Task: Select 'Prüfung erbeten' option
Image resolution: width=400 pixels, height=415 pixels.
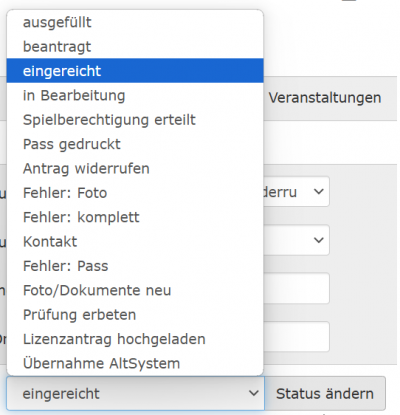Action: (x=135, y=314)
